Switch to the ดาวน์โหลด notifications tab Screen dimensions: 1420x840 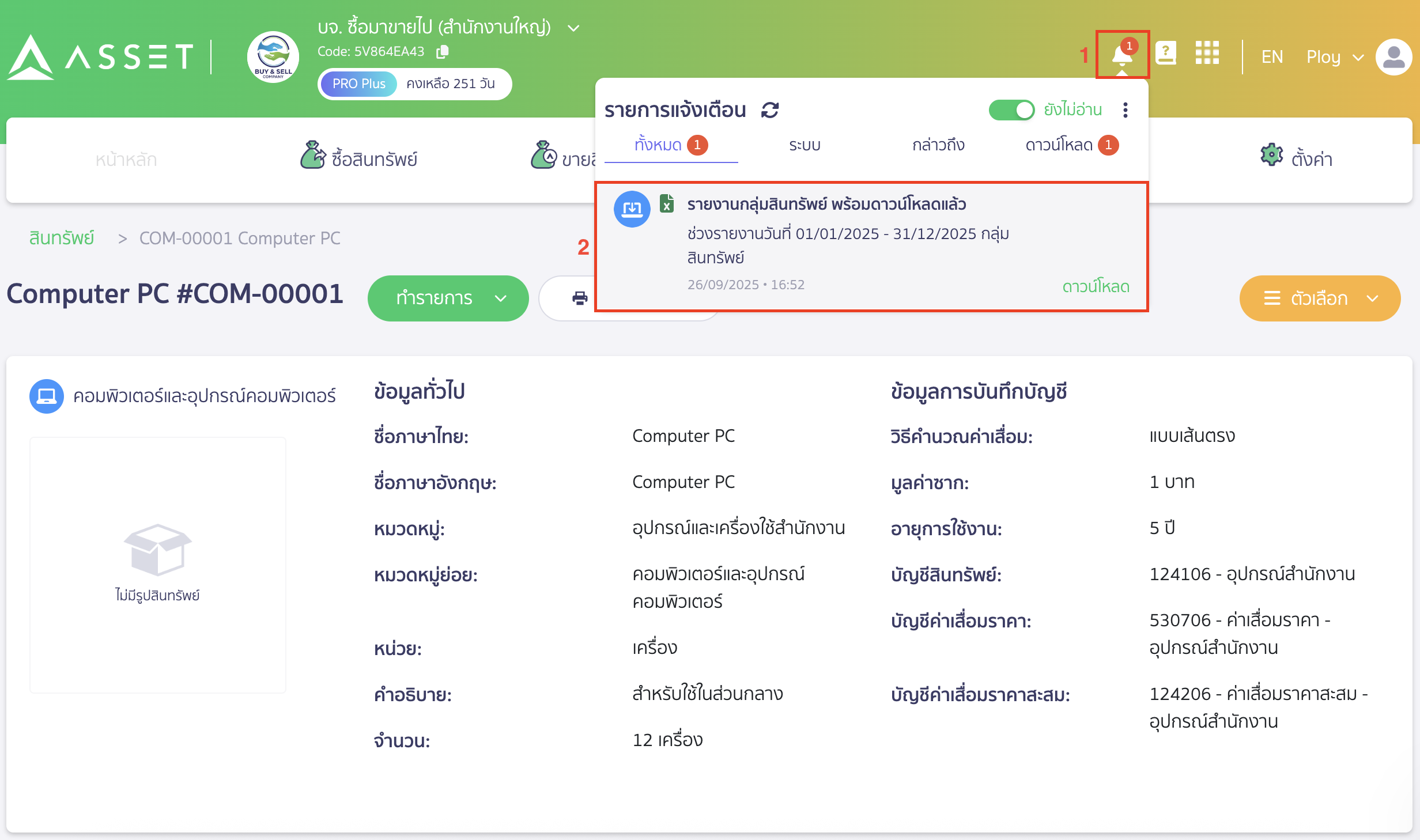pyautogui.click(x=1060, y=145)
